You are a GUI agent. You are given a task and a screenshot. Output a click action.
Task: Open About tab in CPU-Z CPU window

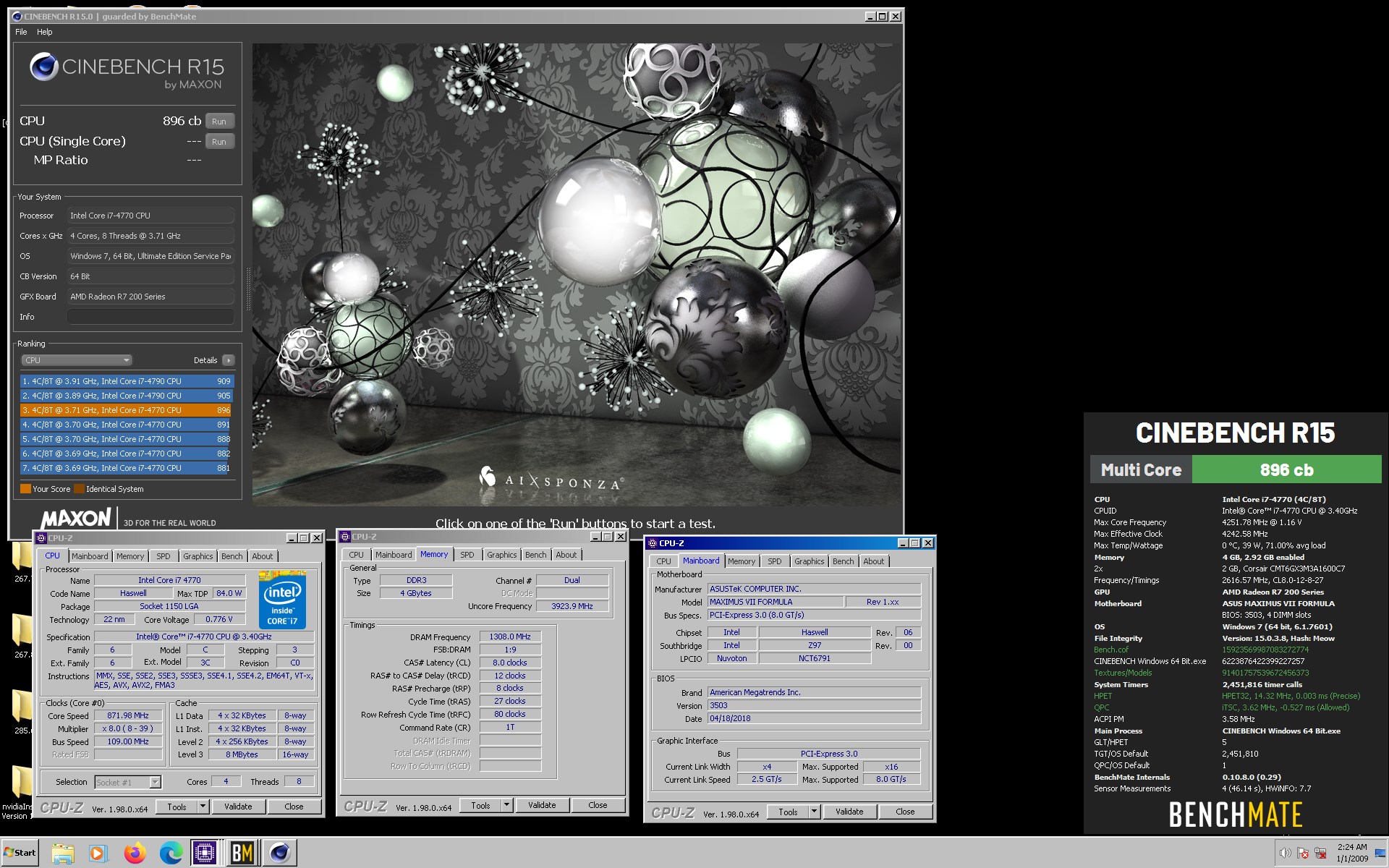pyautogui.click(x=263, y=556)
